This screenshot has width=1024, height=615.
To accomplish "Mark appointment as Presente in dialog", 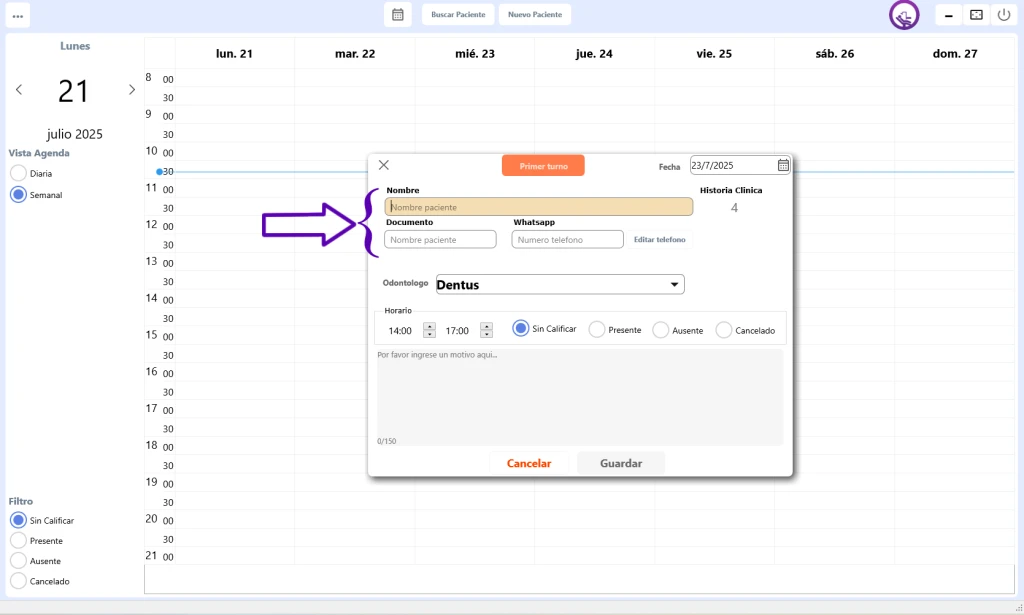I will 597,330.
